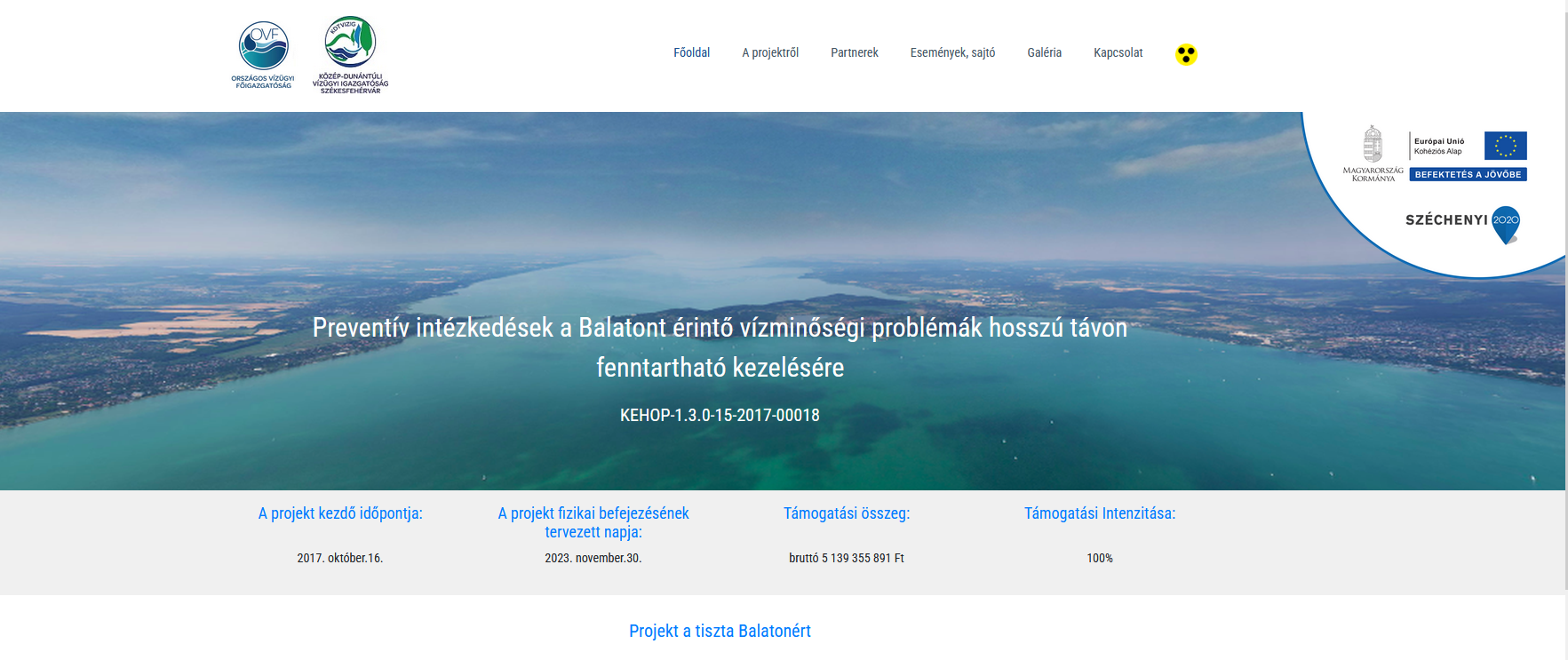The width and height of the screenshot is (1568, 660).
Task: Go to the Partnerek page
Action: [x=854, y=52]
